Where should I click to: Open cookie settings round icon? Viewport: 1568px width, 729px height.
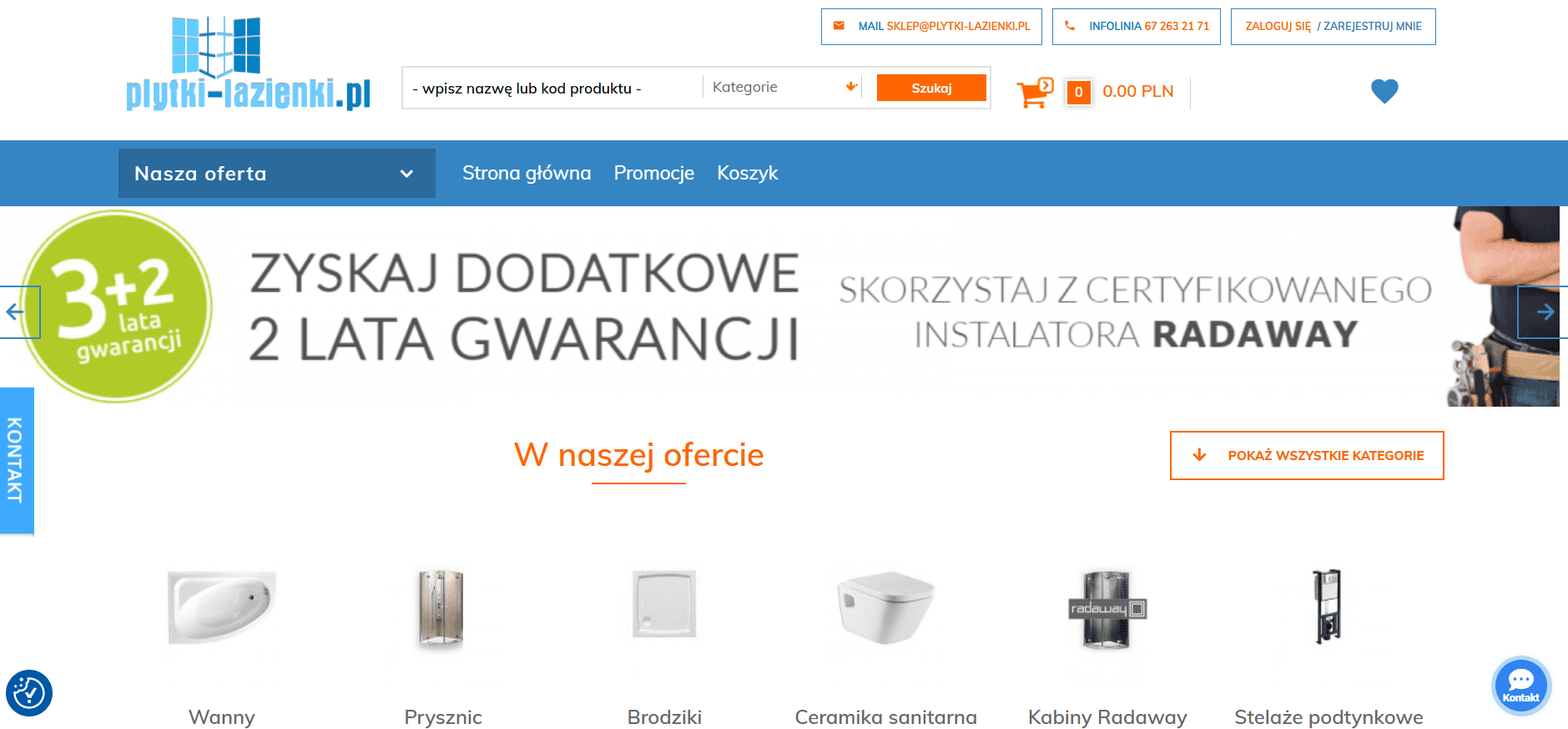click(29, 692)
